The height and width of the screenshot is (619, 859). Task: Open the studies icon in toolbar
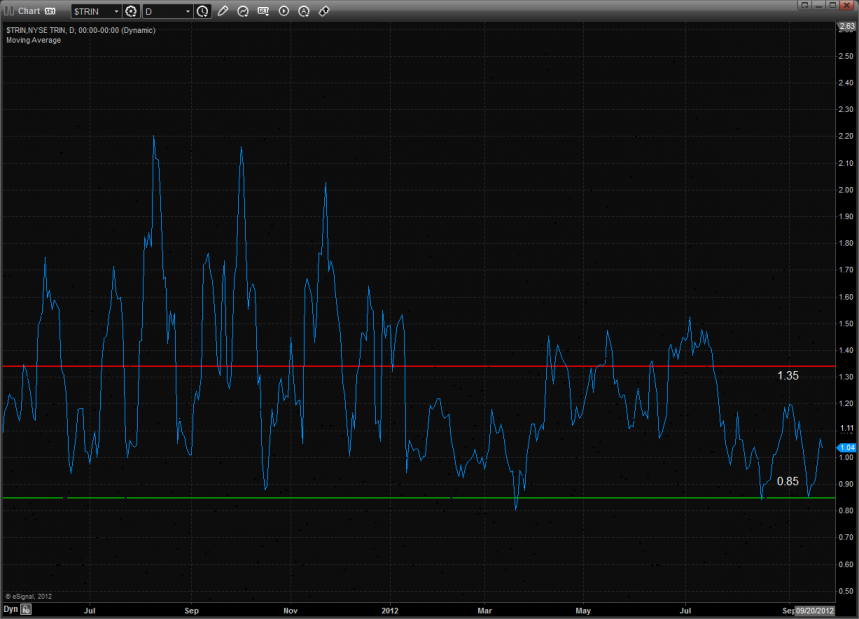243,11
